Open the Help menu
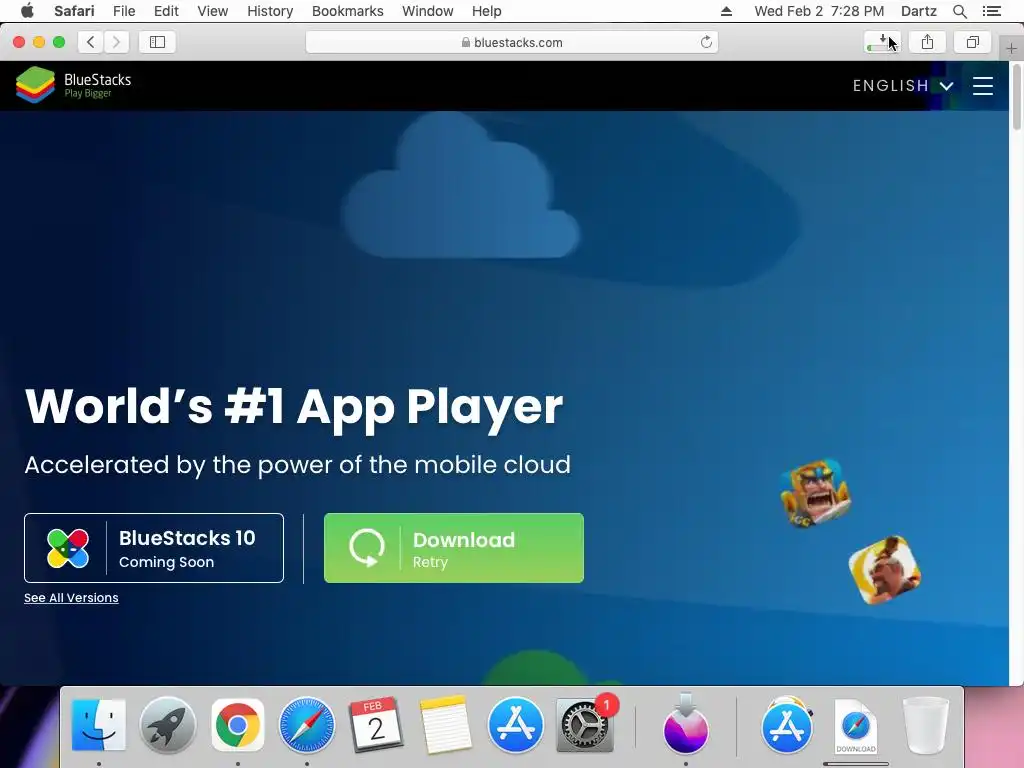Image resolution: width=1024 pixels, height=768 pixels. [x=487, y=11]
